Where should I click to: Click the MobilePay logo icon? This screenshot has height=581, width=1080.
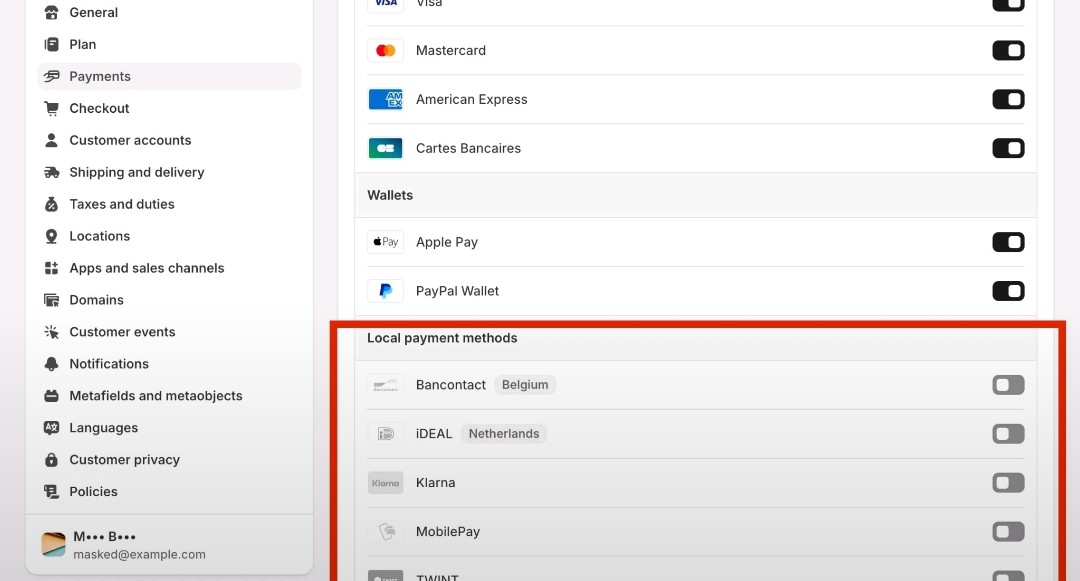tap(386, 531)
